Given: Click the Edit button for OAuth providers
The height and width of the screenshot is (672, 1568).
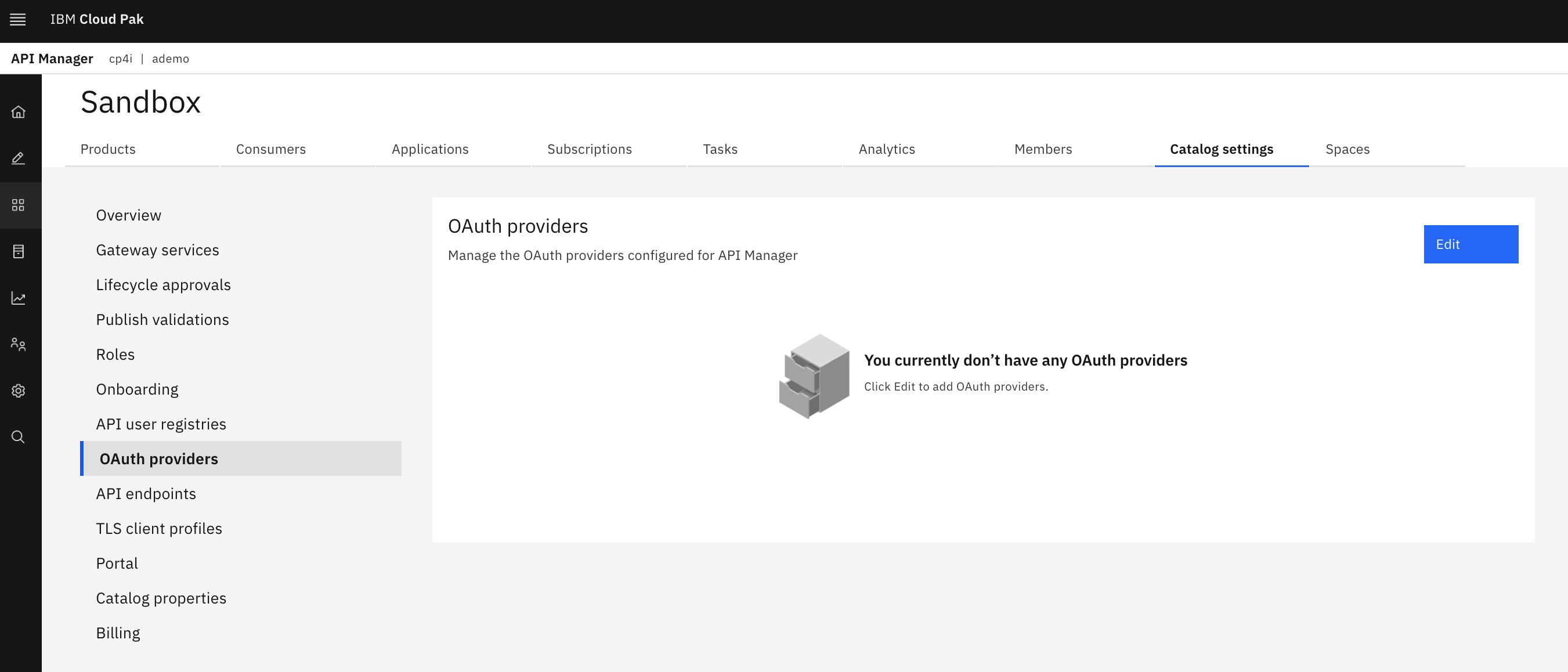Looking at the screenshot, I should click(x=1471, y=244).
